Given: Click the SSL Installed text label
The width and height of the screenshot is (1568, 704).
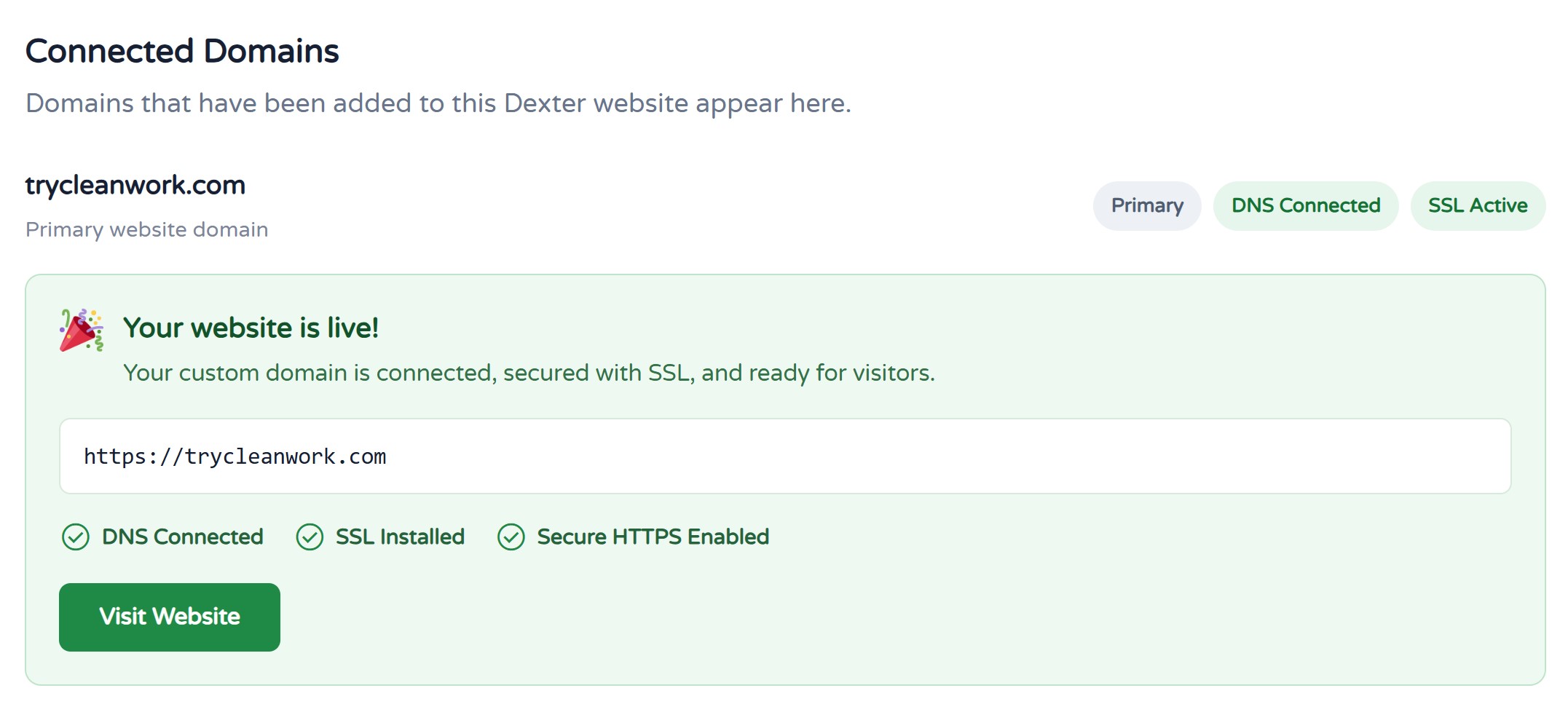Looking at the screenshot, I should (400, 537).
